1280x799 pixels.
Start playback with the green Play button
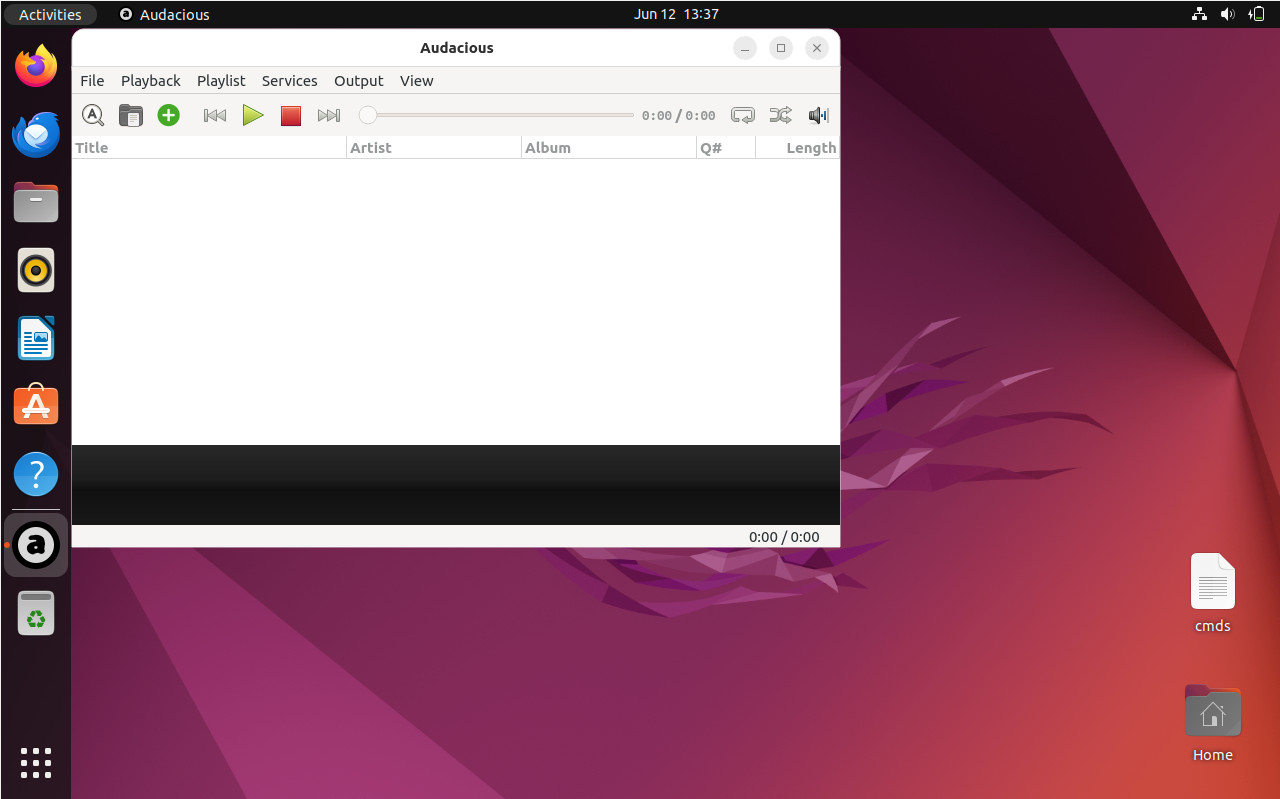[x=253, y=115]
